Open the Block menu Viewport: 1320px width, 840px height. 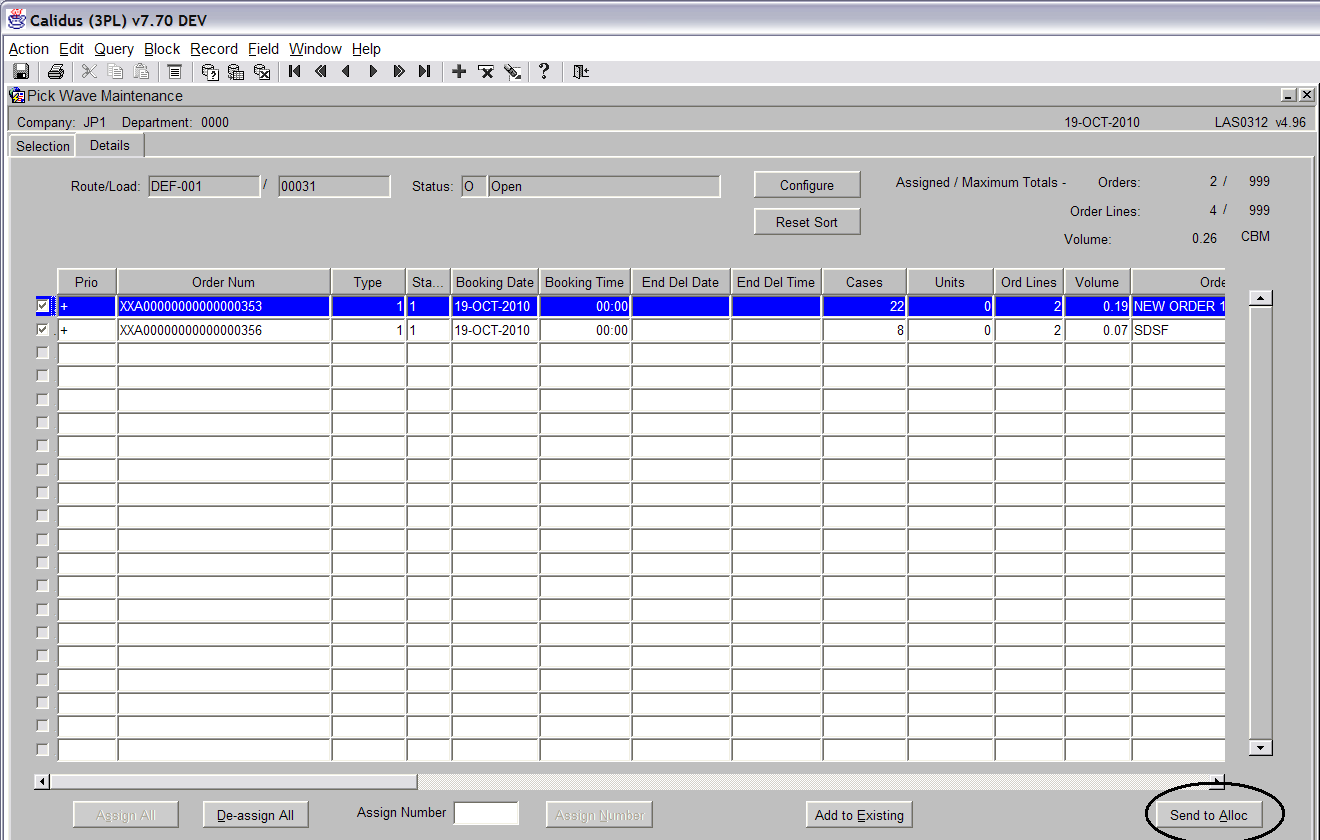tap(162, 49)
